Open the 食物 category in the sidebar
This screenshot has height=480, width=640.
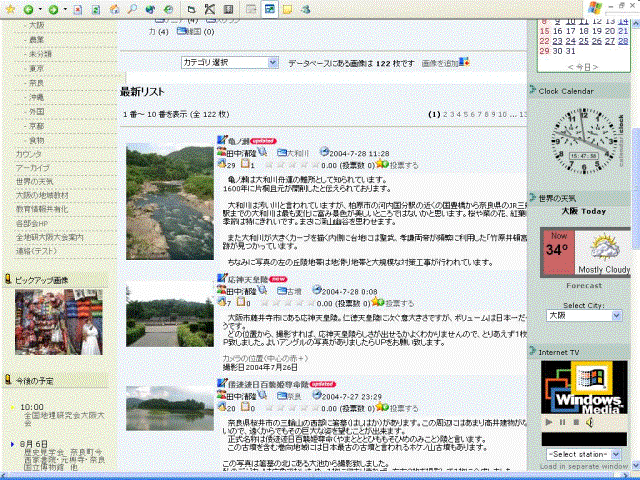[36, 140]
